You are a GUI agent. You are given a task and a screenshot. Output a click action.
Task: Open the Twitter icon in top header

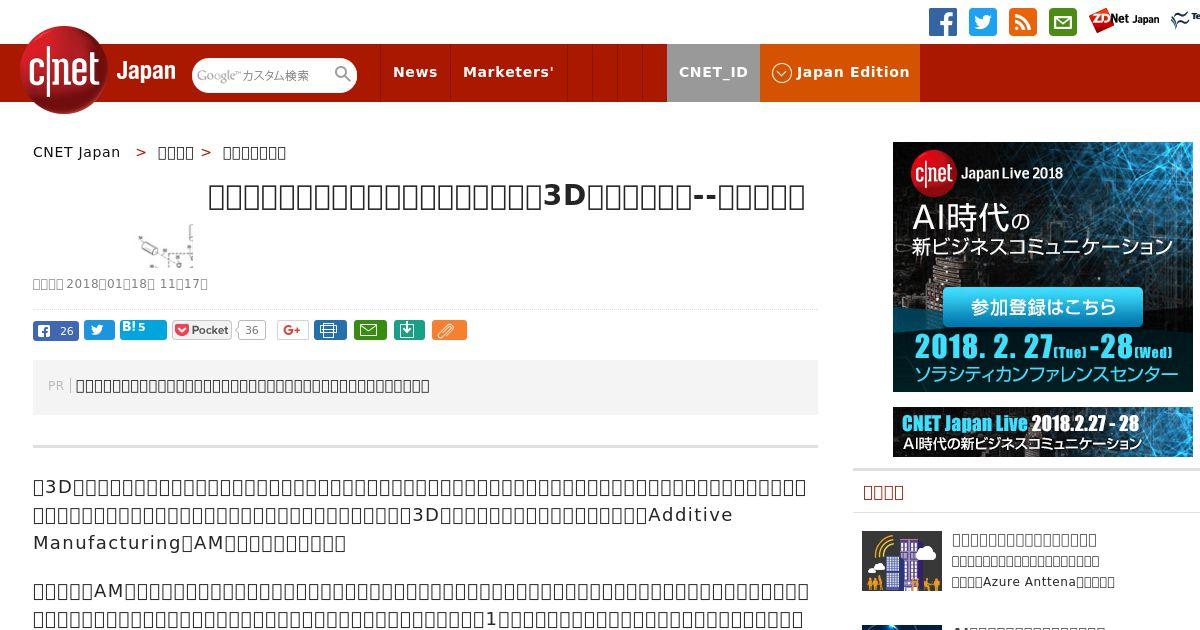point(983,22)
